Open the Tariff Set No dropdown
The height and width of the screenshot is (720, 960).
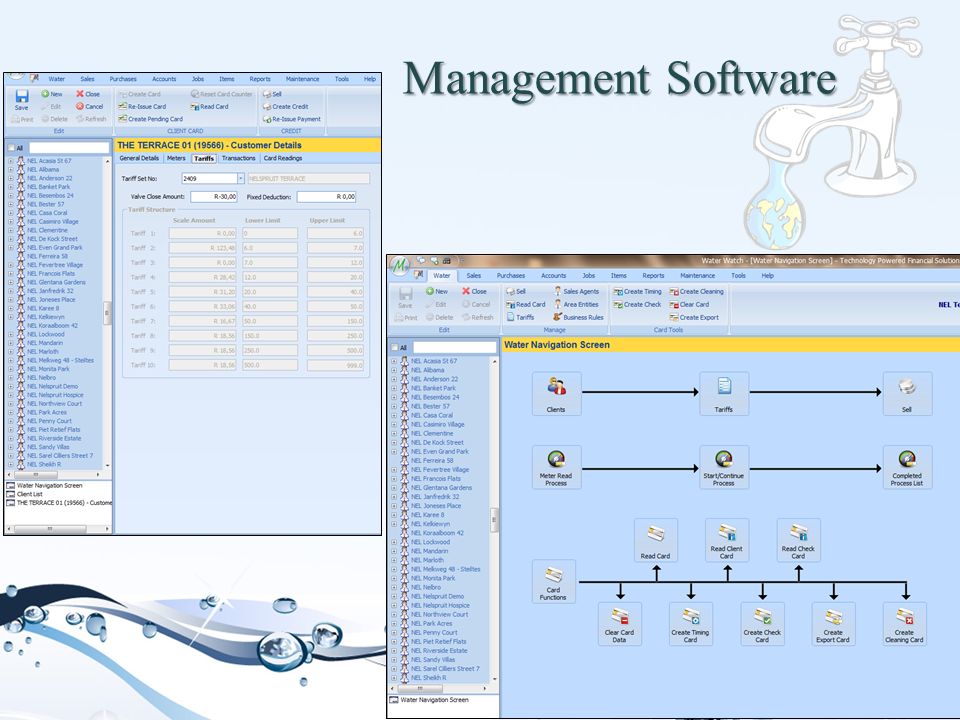[x=241, y=179]
